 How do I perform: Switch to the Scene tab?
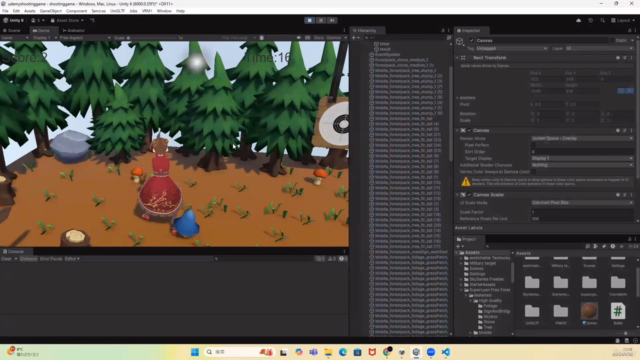12,31
